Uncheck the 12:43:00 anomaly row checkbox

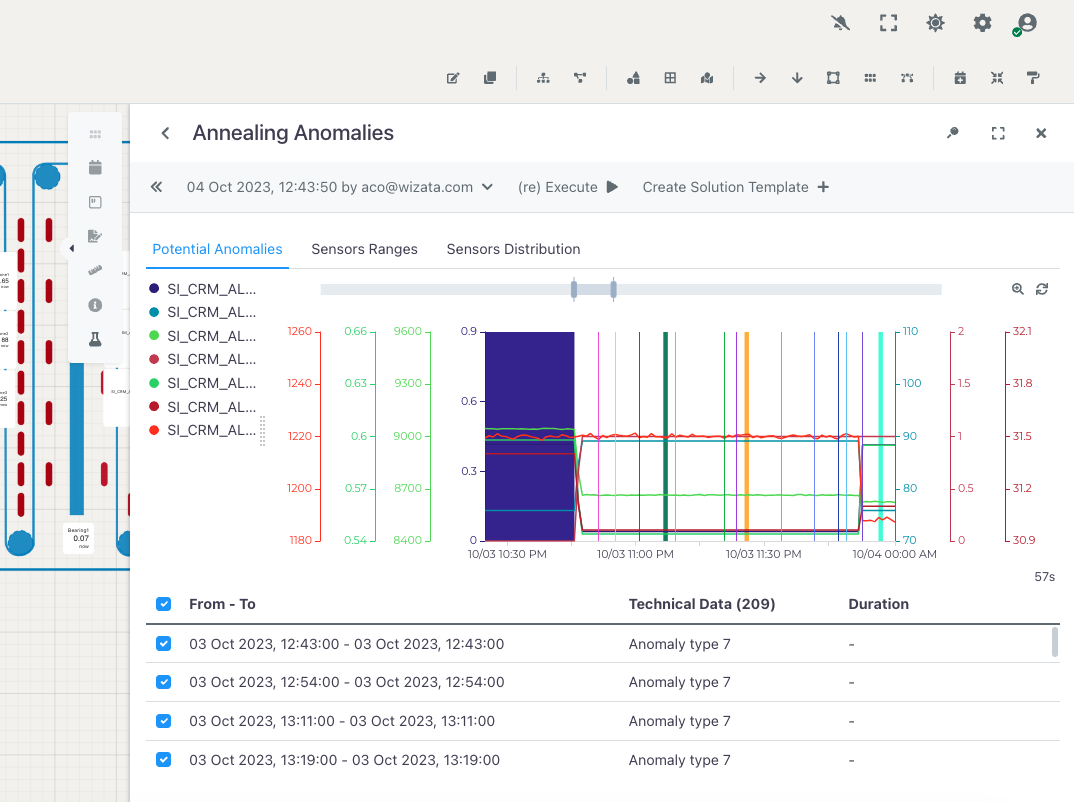tap(163, 644)
